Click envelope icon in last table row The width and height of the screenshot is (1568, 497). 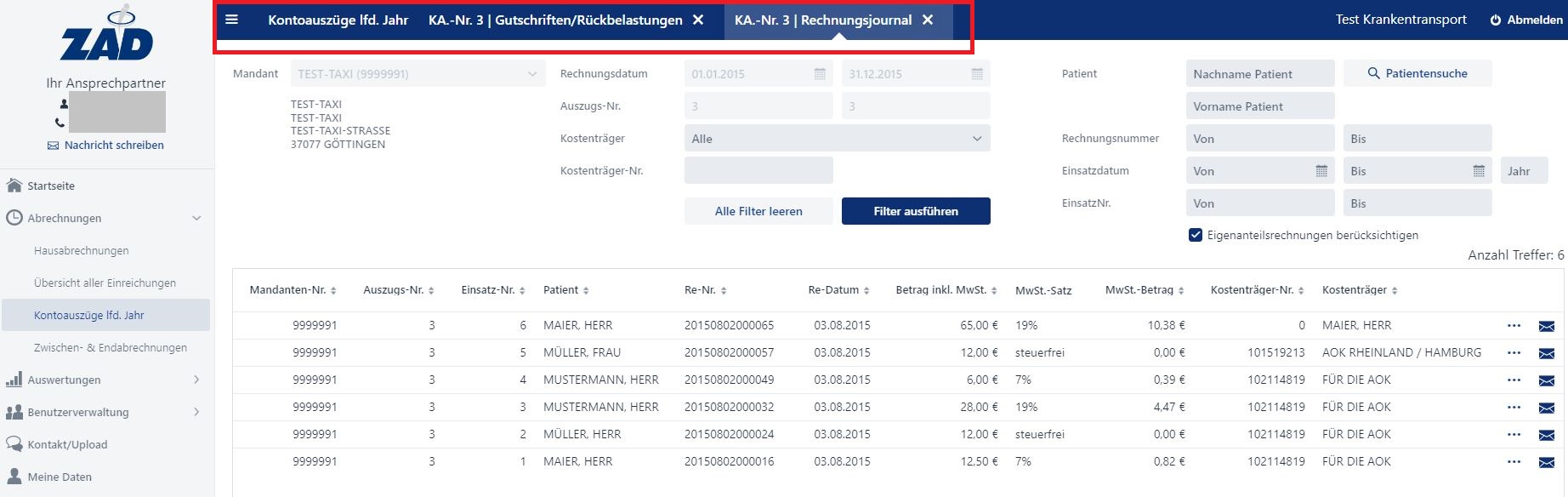pyautogui.click(x=1546, y=462)
